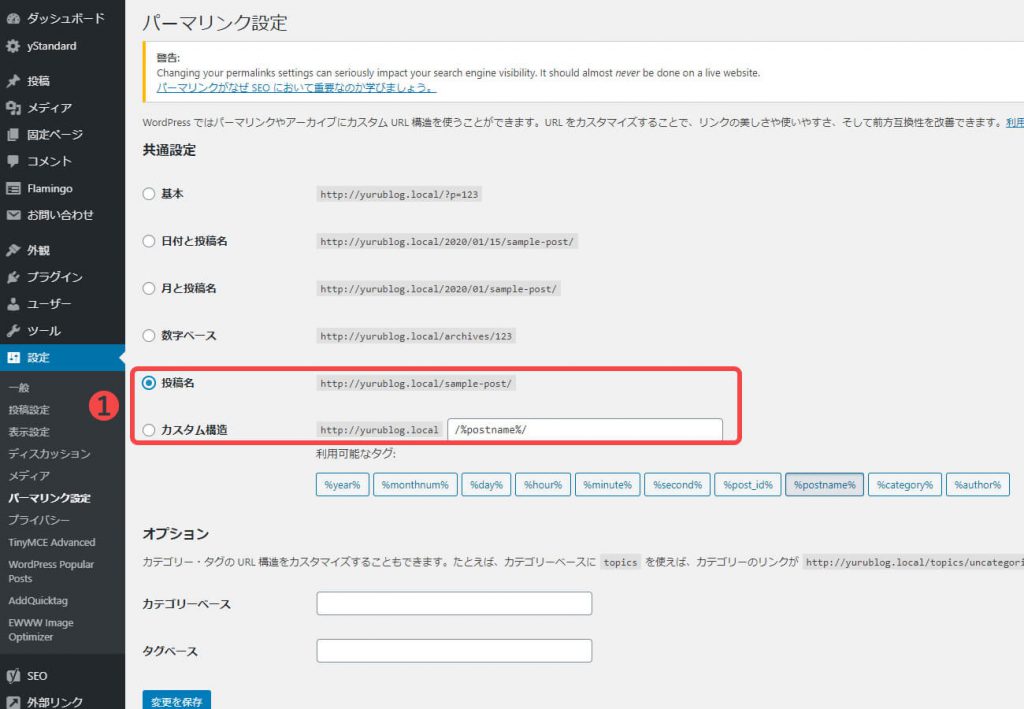The image size is (1024, 709).
Task: Open the メディア media icon in sidebar
Action: tap(13, 108)
